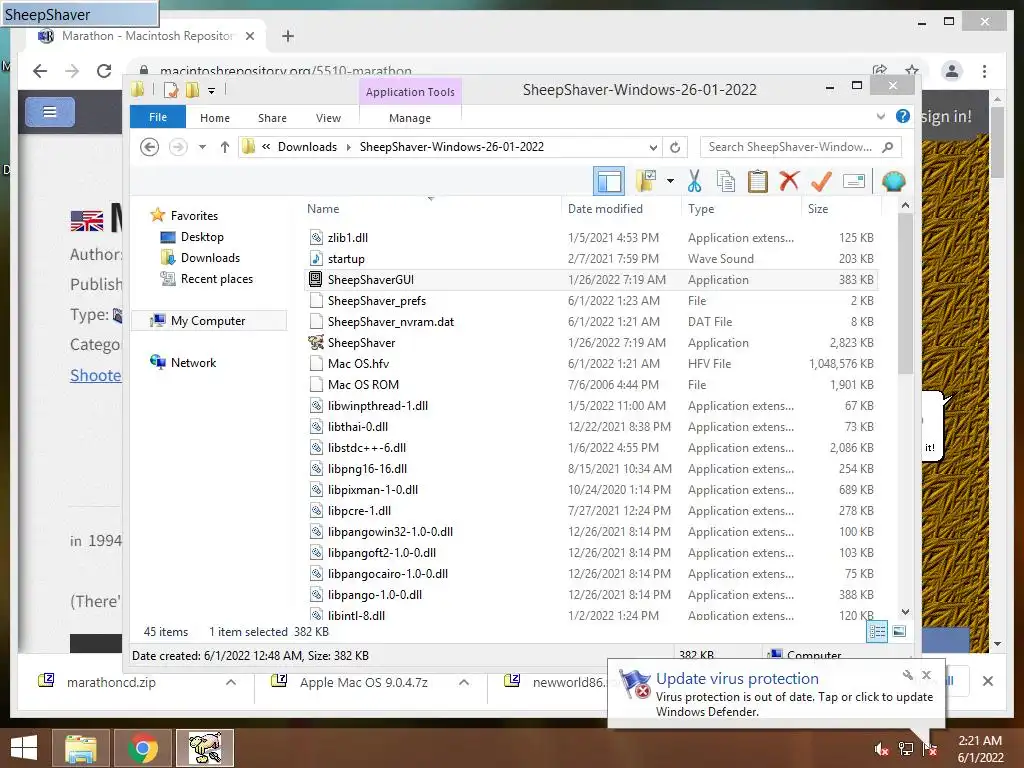This screenshot has width=1024, height=768.
Task: Click the file list vertical scrollbar
Action: point(905,294)
